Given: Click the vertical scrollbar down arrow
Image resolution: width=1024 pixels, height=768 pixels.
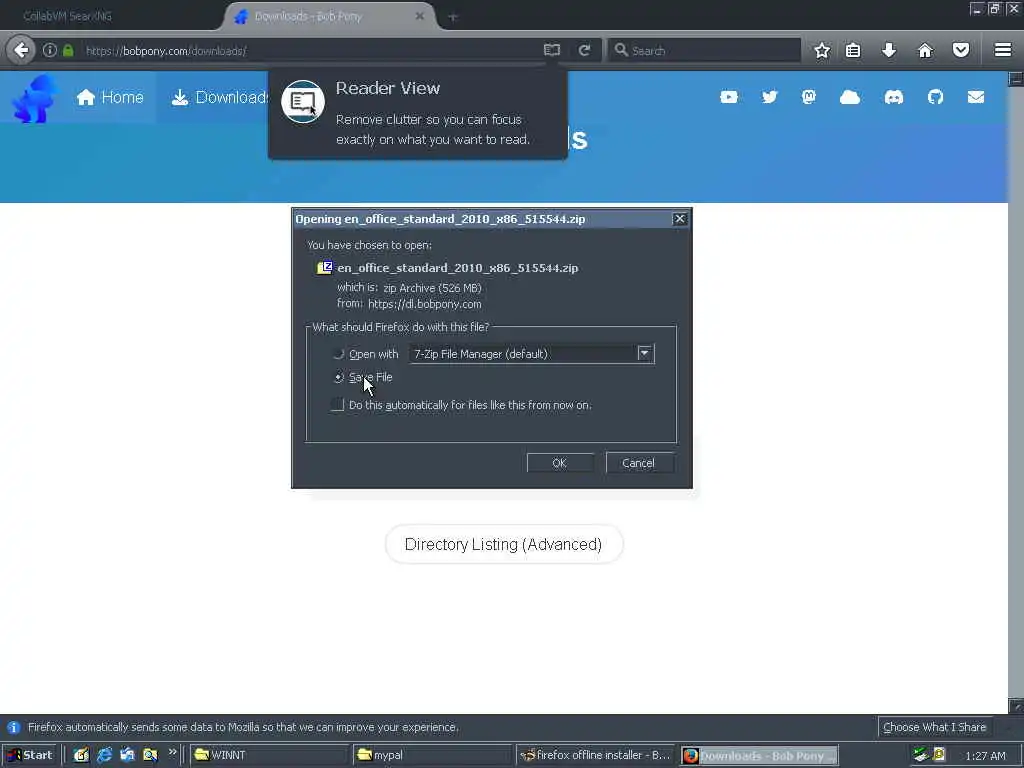Looking at the screenshot, I should pos(1016,706).
